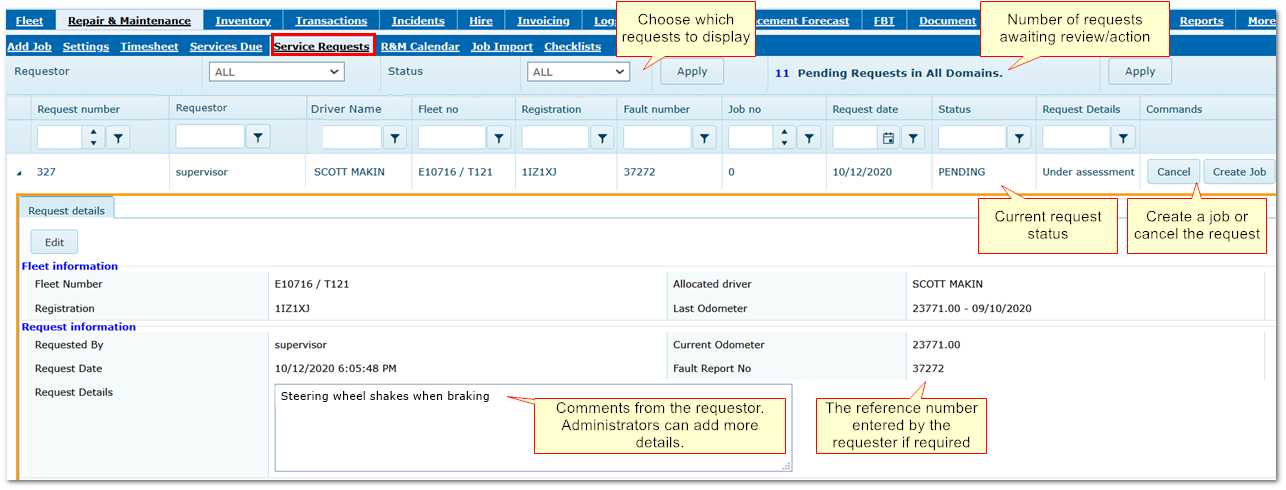Switch to the R&M Calendar sub-tab
This screenshot has width=1286, height=490.
click(x=420, y=47)
